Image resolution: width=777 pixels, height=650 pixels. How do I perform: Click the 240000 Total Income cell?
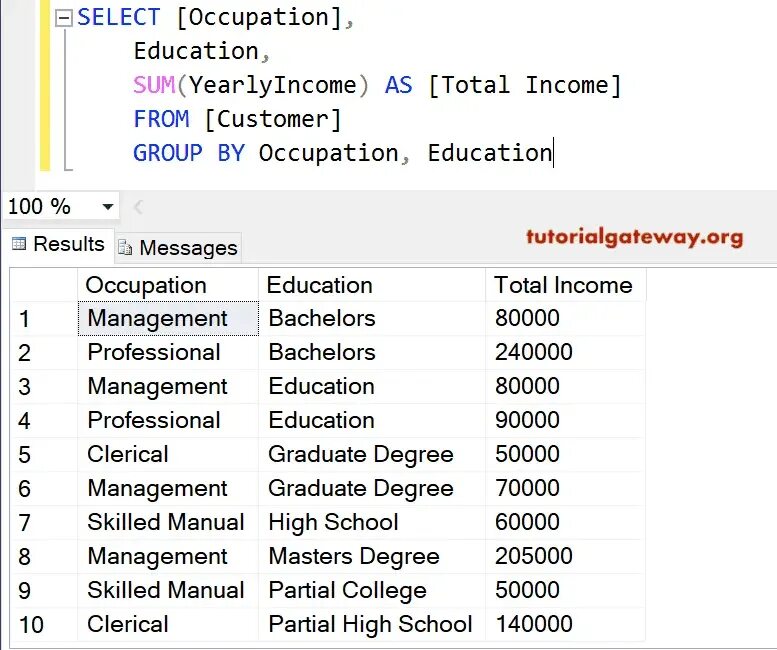(x=565, y=352)
